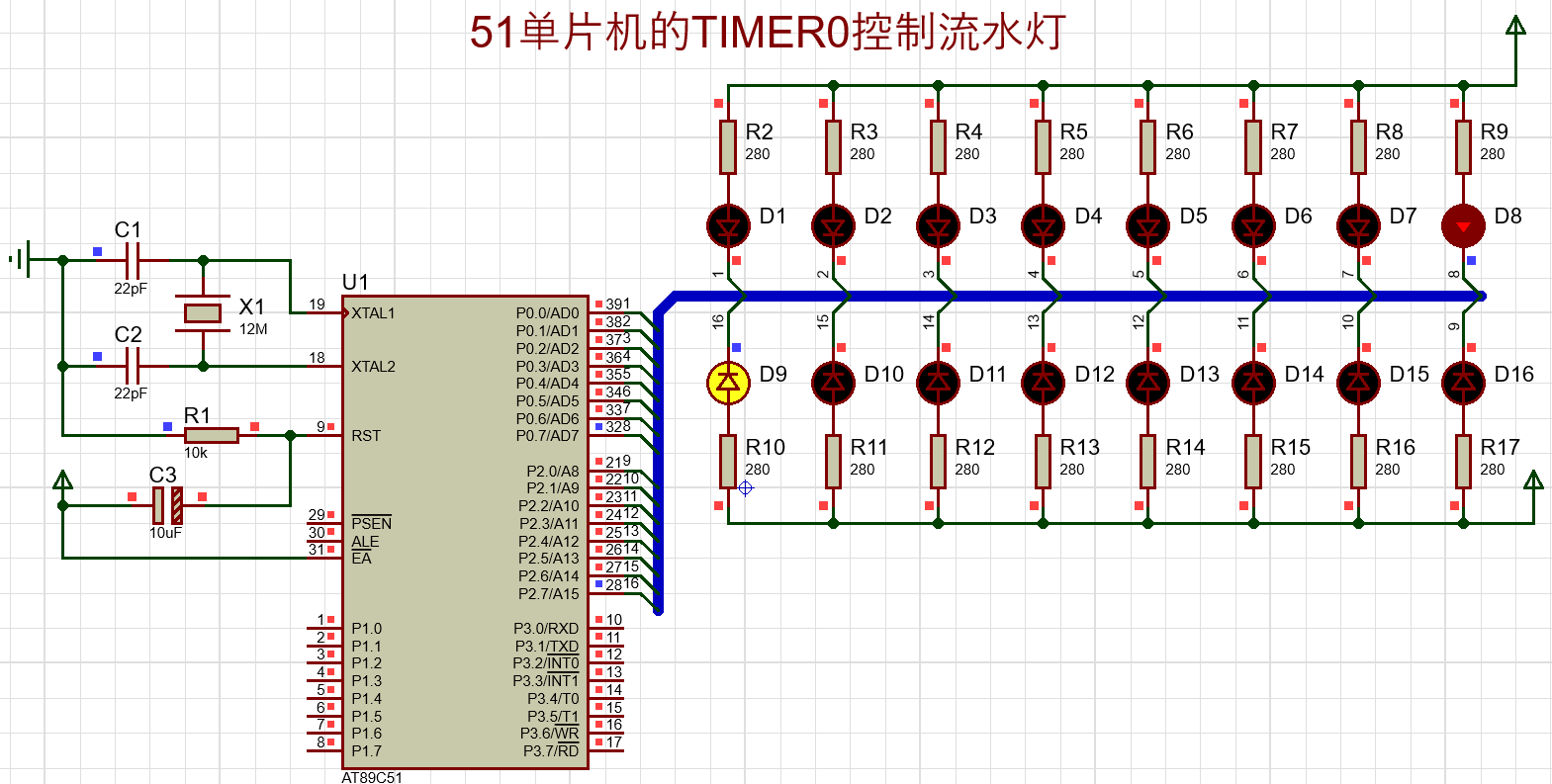Image resolution: width=1552 pixels, height=784 pixels.
Task: Click LED D10 symbol
Action: pos(833,383)
